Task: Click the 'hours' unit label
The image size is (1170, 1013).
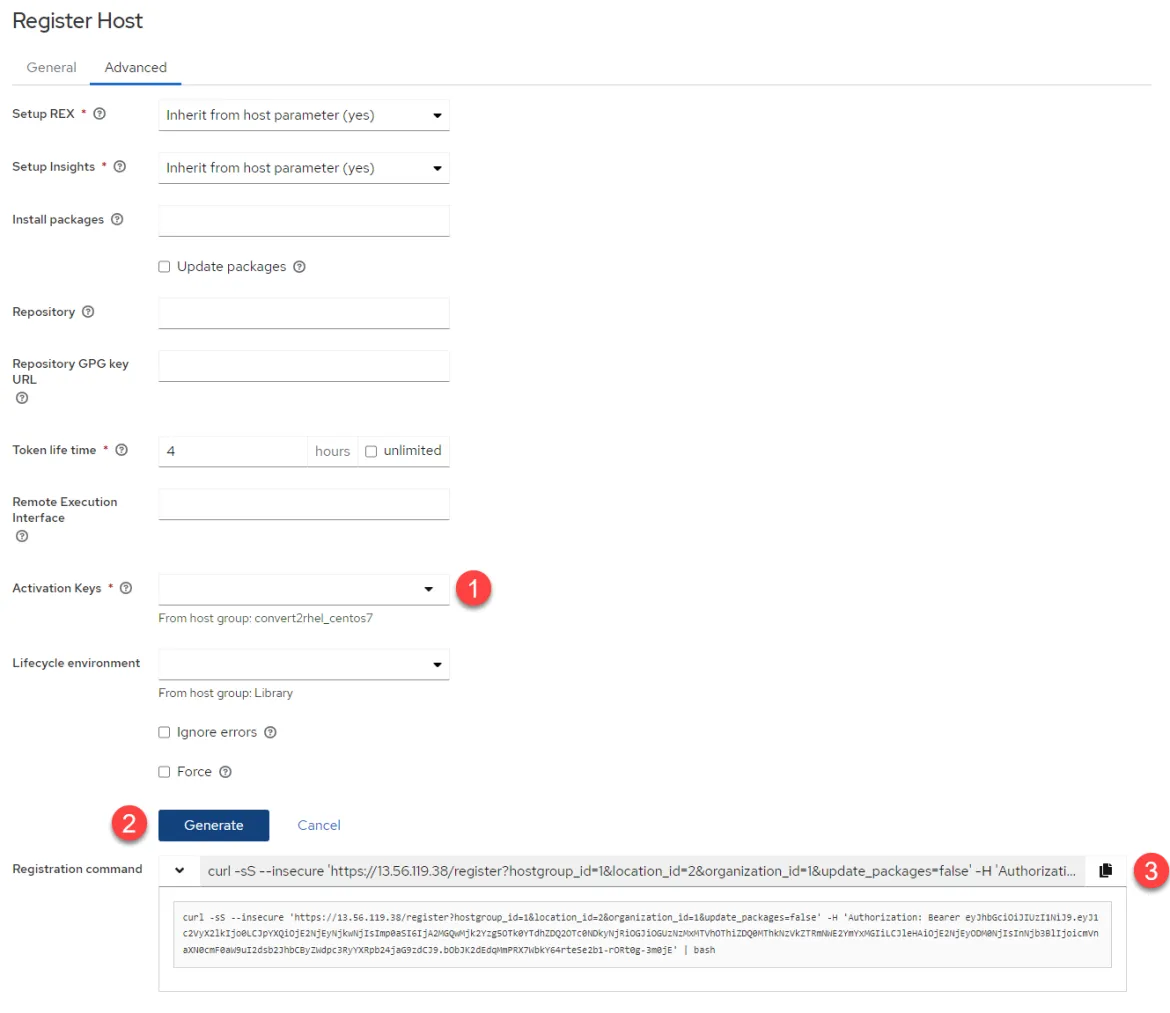Action: tap(332, 451)
